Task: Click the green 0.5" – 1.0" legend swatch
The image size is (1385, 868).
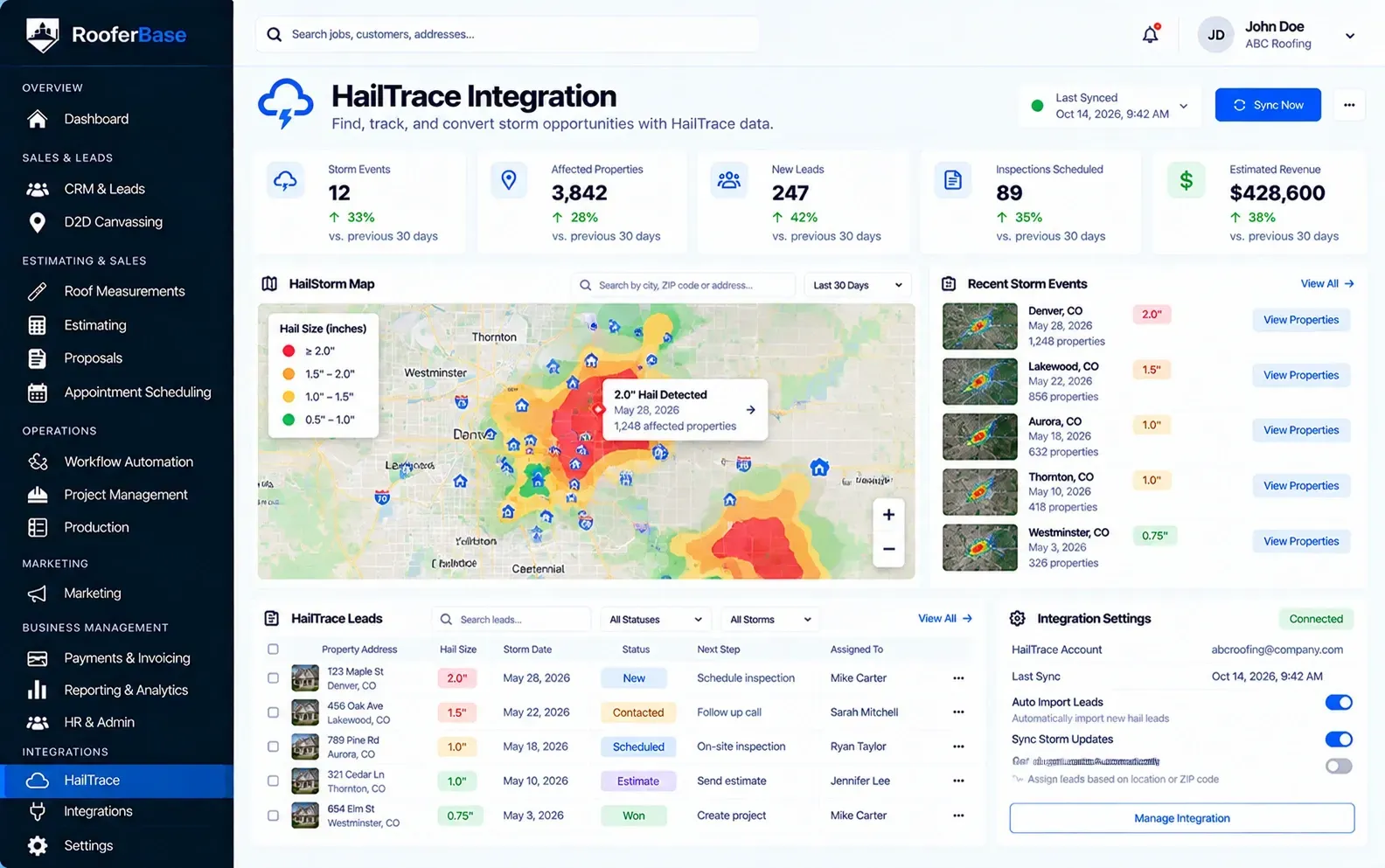Action: click(289, 420)
